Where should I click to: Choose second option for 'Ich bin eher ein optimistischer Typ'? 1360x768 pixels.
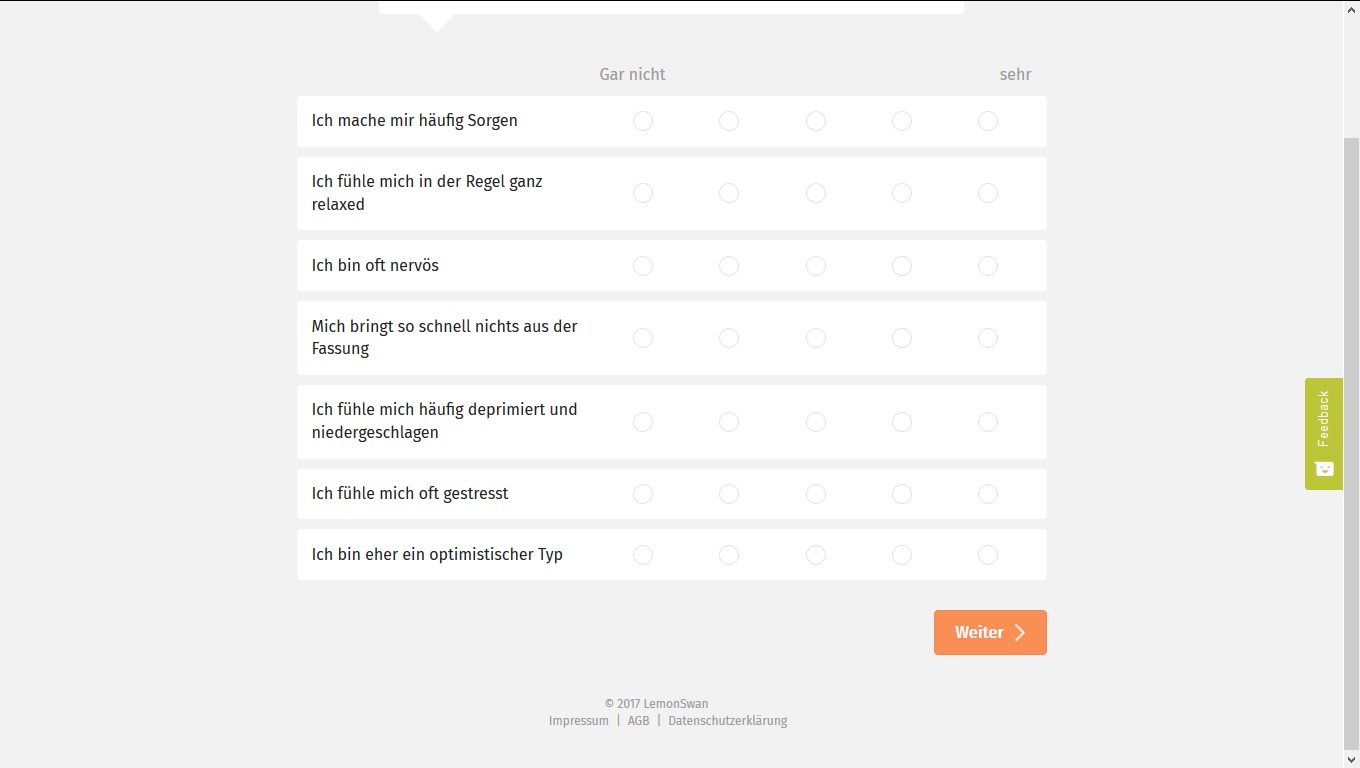[x=729, y=555]
